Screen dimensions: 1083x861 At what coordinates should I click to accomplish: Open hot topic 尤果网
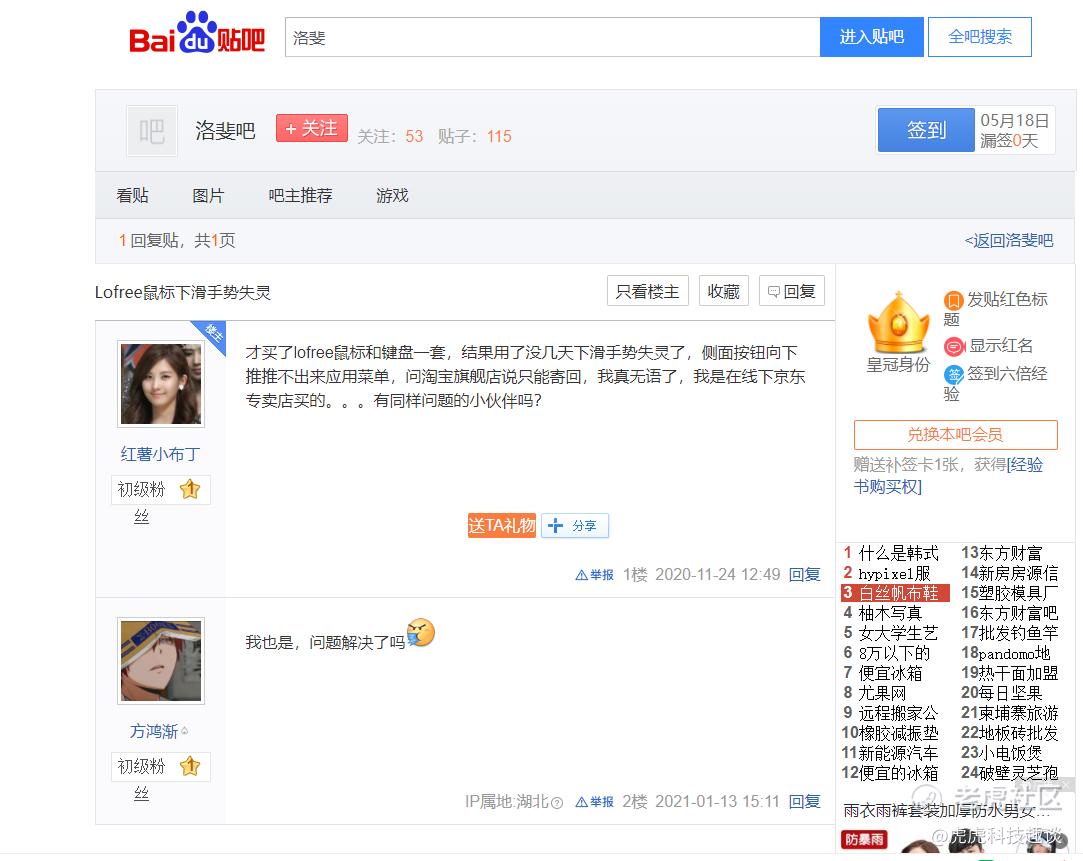(x=882, y=693)
